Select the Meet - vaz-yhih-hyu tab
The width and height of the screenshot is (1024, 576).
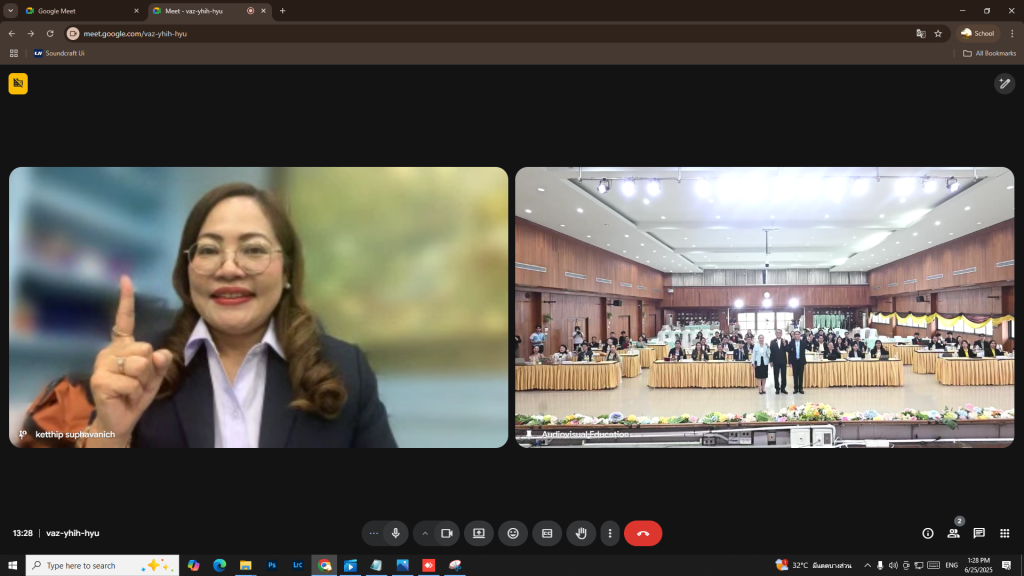pos(200,11)
